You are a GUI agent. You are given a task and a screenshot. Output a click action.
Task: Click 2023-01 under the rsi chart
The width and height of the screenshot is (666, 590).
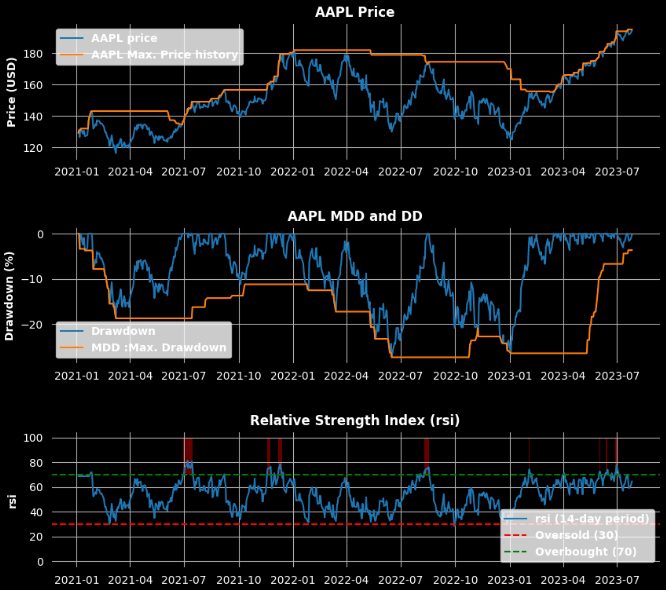pos(510,580)
